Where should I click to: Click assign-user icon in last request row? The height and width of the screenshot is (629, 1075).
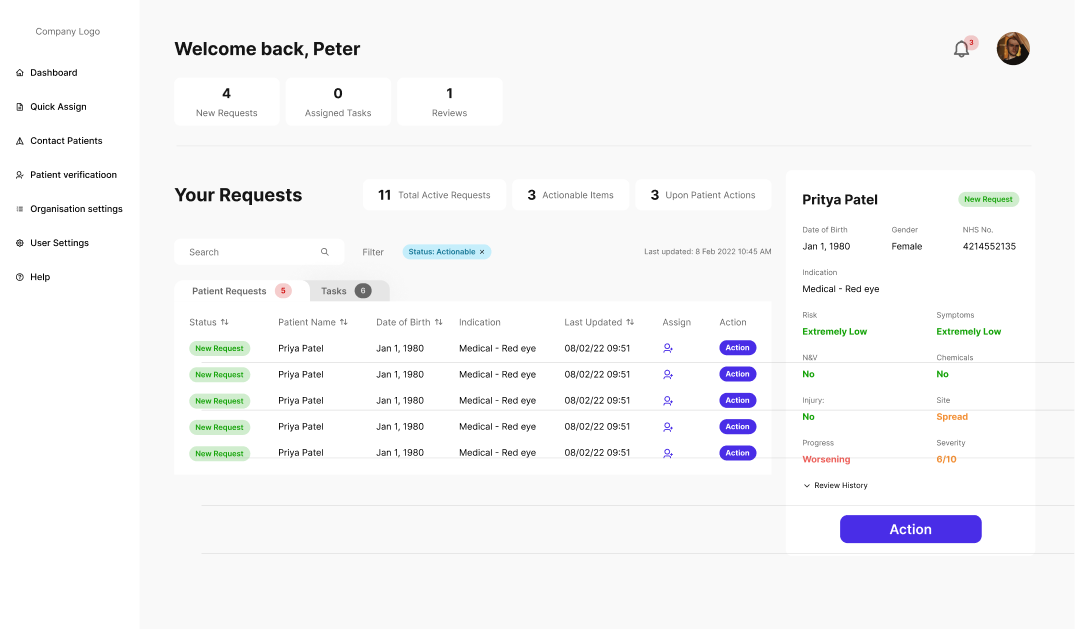668,453
